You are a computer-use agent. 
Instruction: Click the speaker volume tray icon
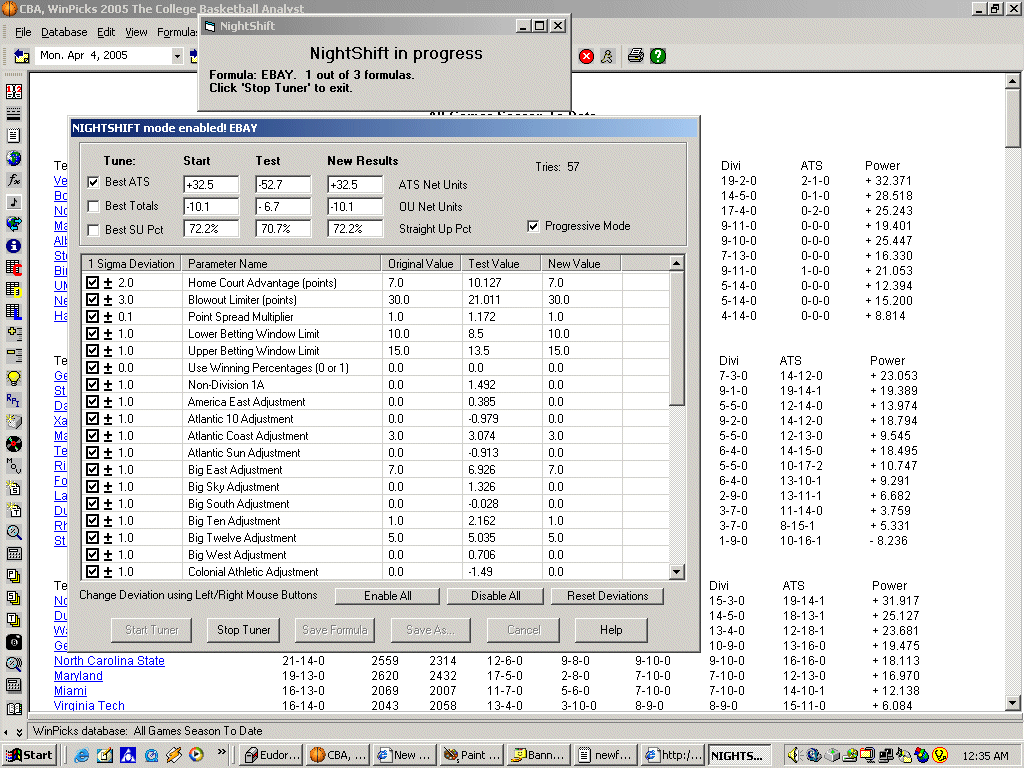click(794, 755)
